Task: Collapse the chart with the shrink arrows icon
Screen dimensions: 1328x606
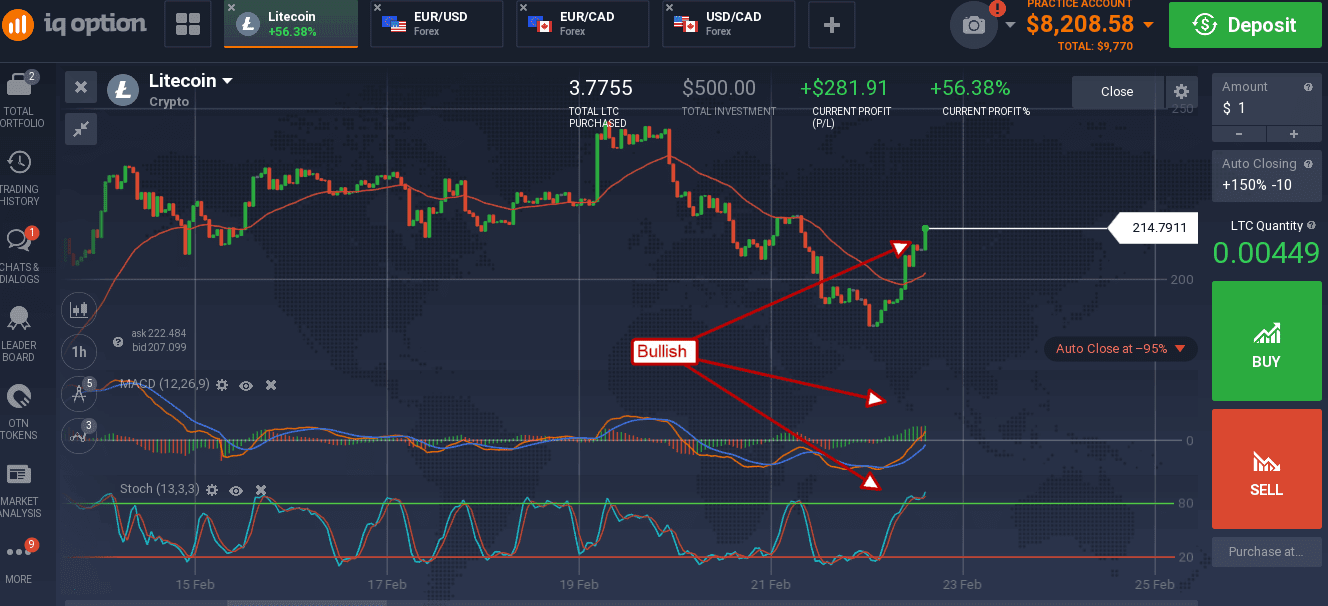Action: pos(81,128)
